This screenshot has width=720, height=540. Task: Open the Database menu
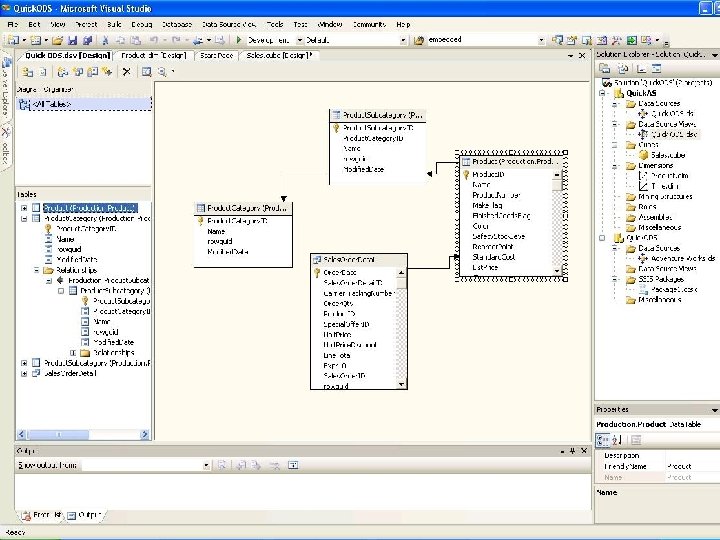[x=177, y=23]
